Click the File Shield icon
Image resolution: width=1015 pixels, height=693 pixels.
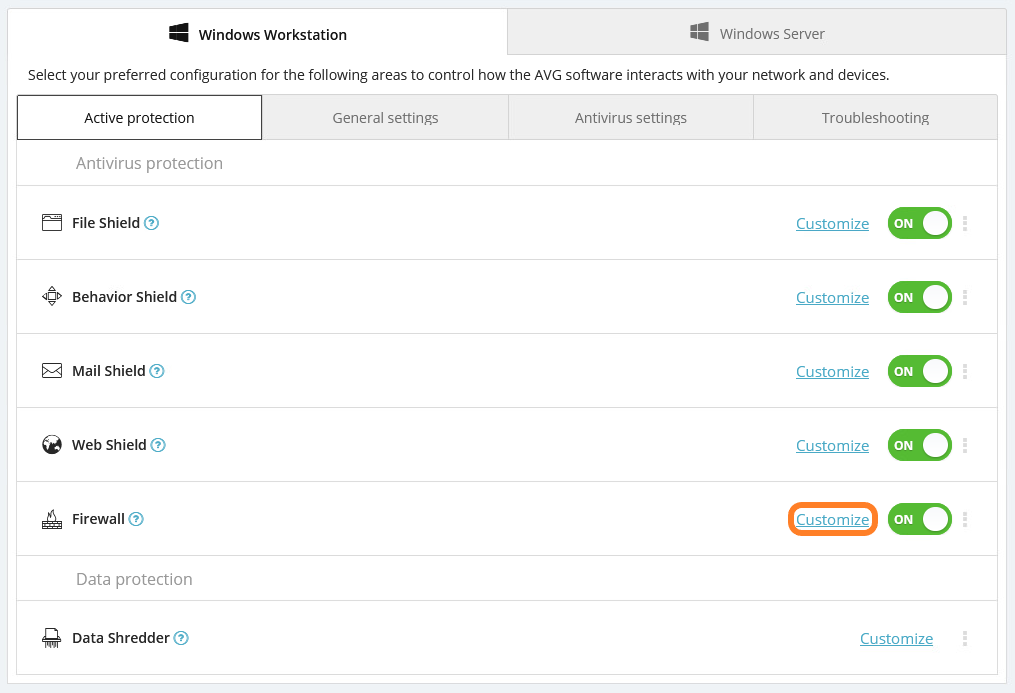click(51, 222)
